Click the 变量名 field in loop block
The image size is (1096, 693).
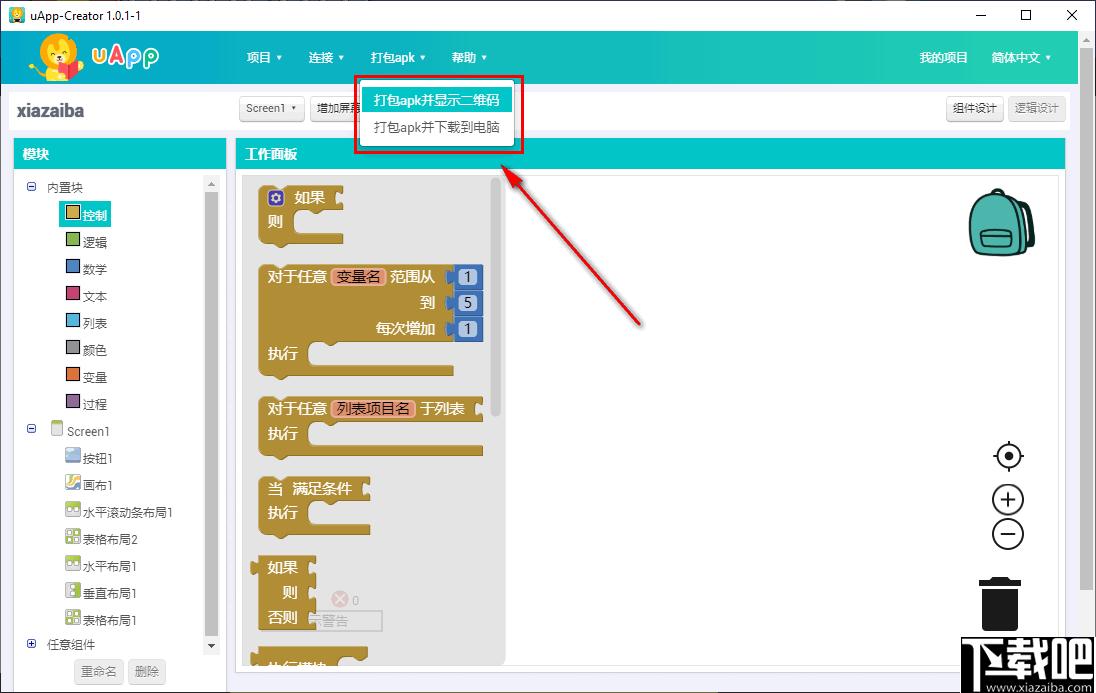[x=358, y=277]
